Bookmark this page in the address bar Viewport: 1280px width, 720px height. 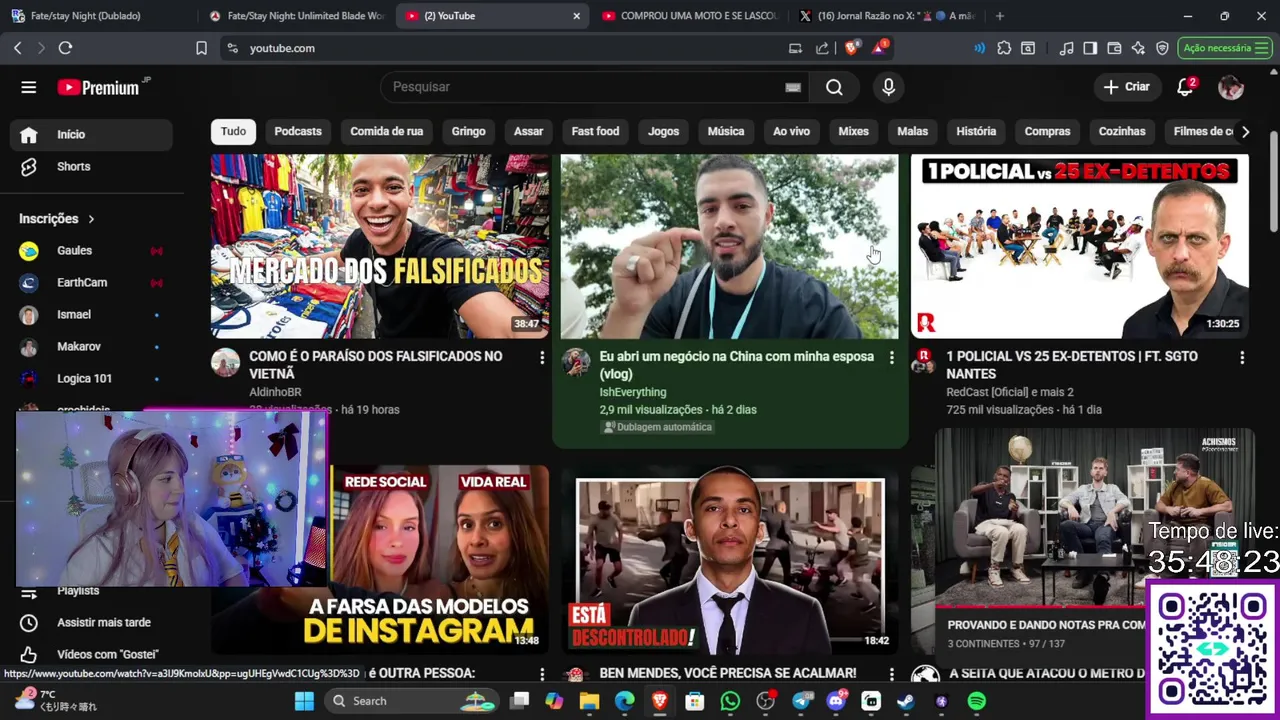click(201, 48)
